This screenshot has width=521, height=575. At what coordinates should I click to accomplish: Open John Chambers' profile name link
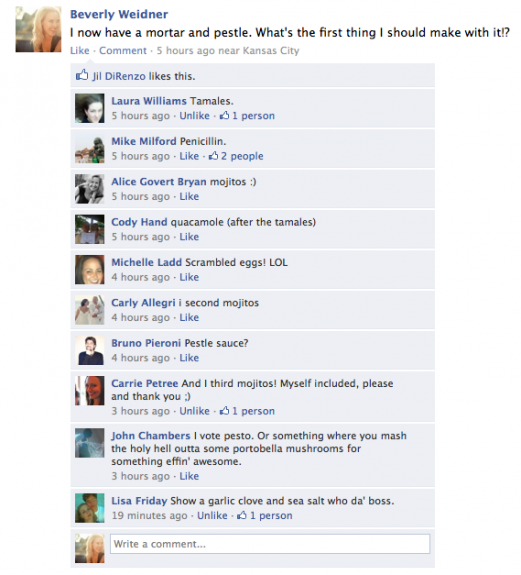click(151, 435)
